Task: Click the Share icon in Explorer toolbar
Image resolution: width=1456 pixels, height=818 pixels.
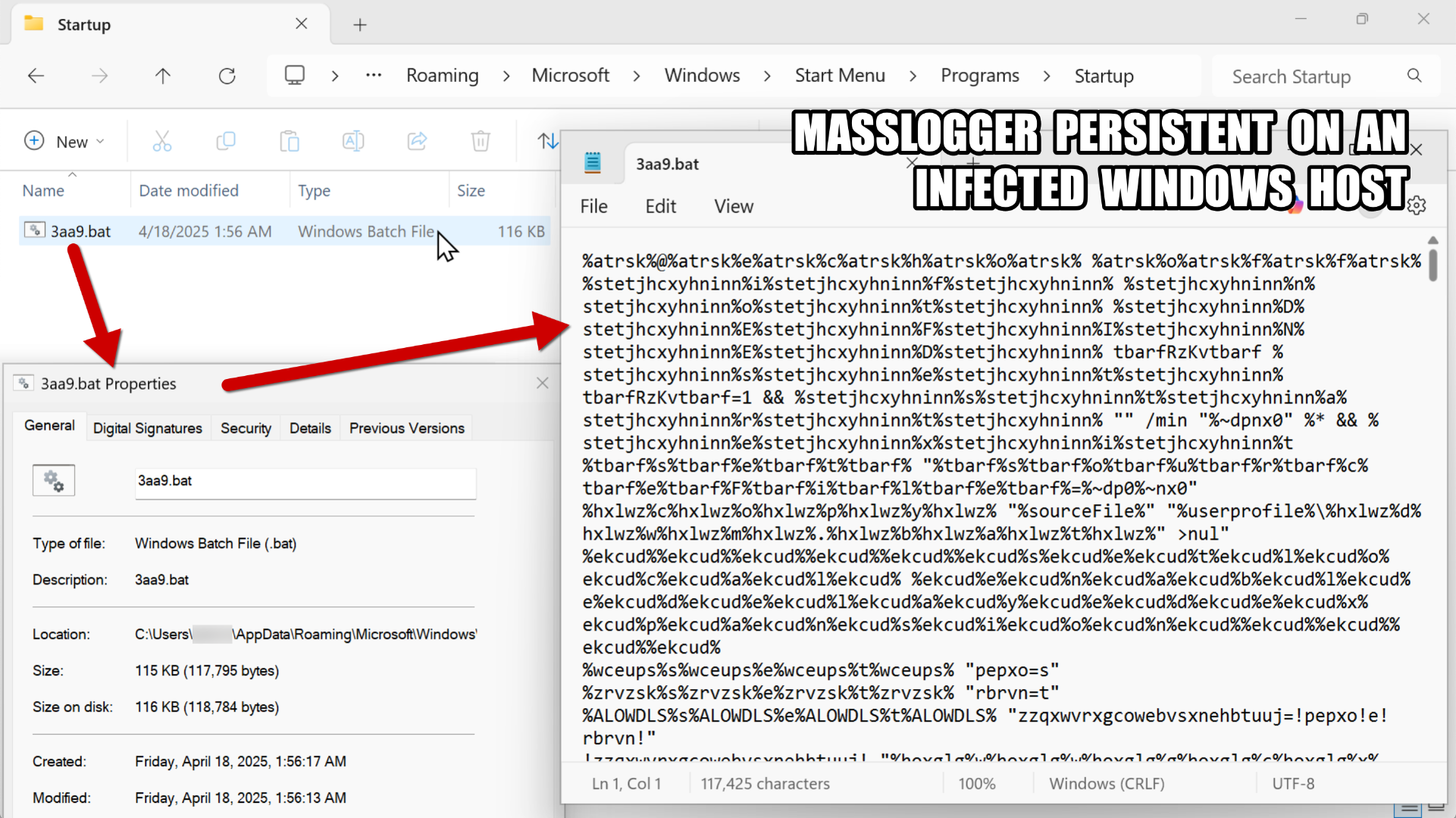Action: point(417,141)
